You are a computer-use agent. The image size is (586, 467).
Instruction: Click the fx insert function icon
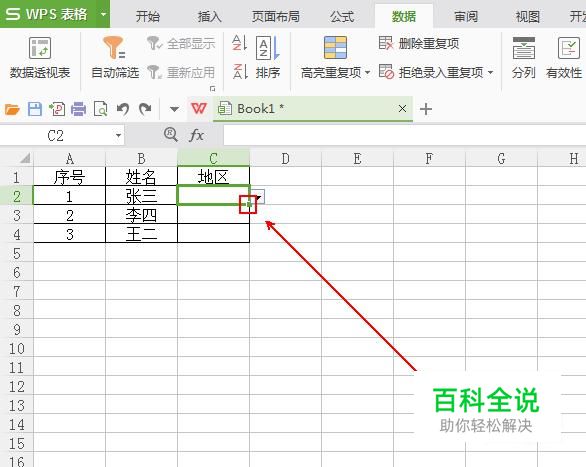[x=197, y=135]
